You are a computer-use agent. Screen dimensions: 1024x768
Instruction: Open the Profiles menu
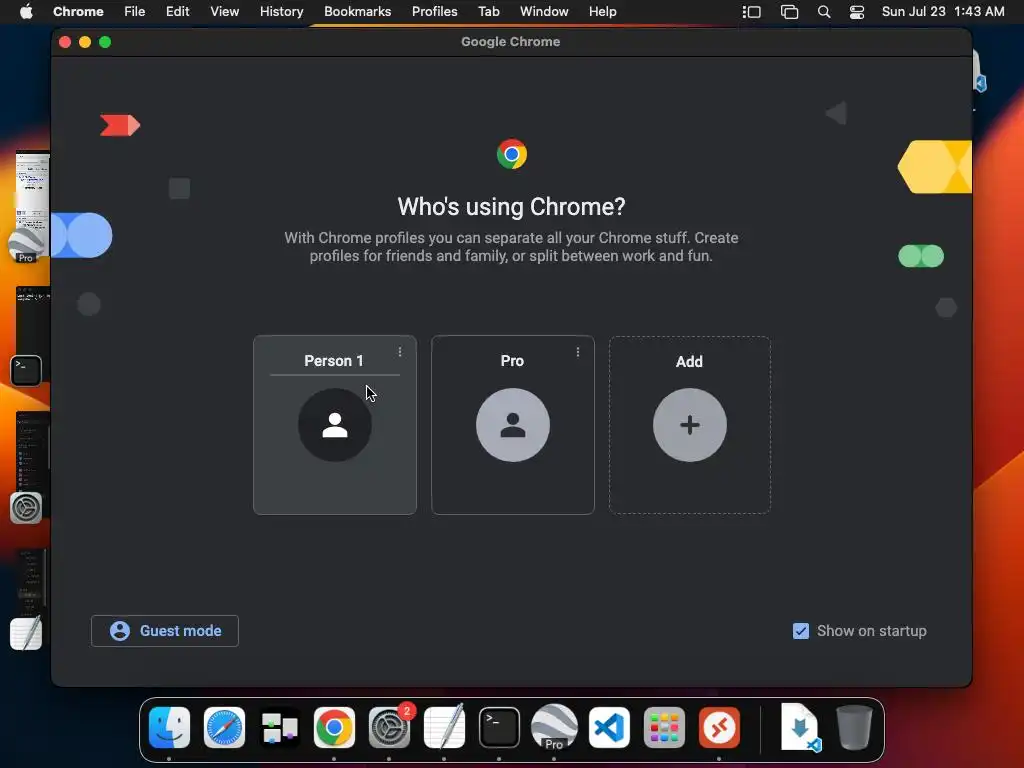[434, 12]
